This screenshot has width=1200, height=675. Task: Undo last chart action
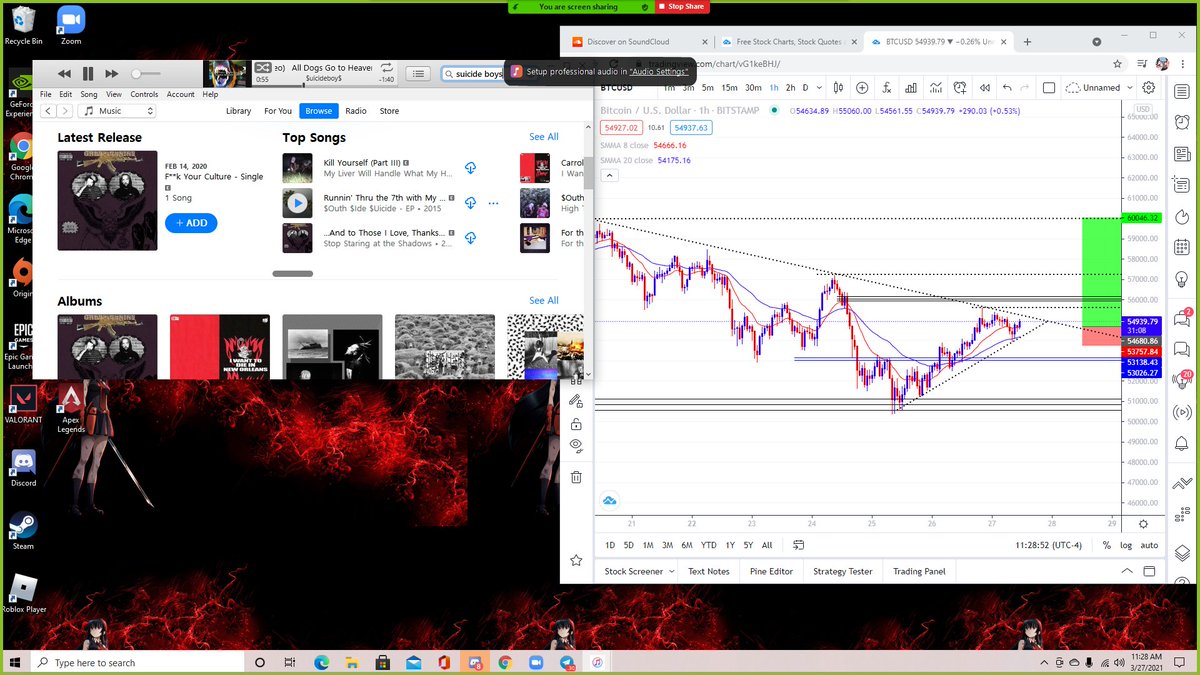pyautogui.click(x=1008, y=88)
